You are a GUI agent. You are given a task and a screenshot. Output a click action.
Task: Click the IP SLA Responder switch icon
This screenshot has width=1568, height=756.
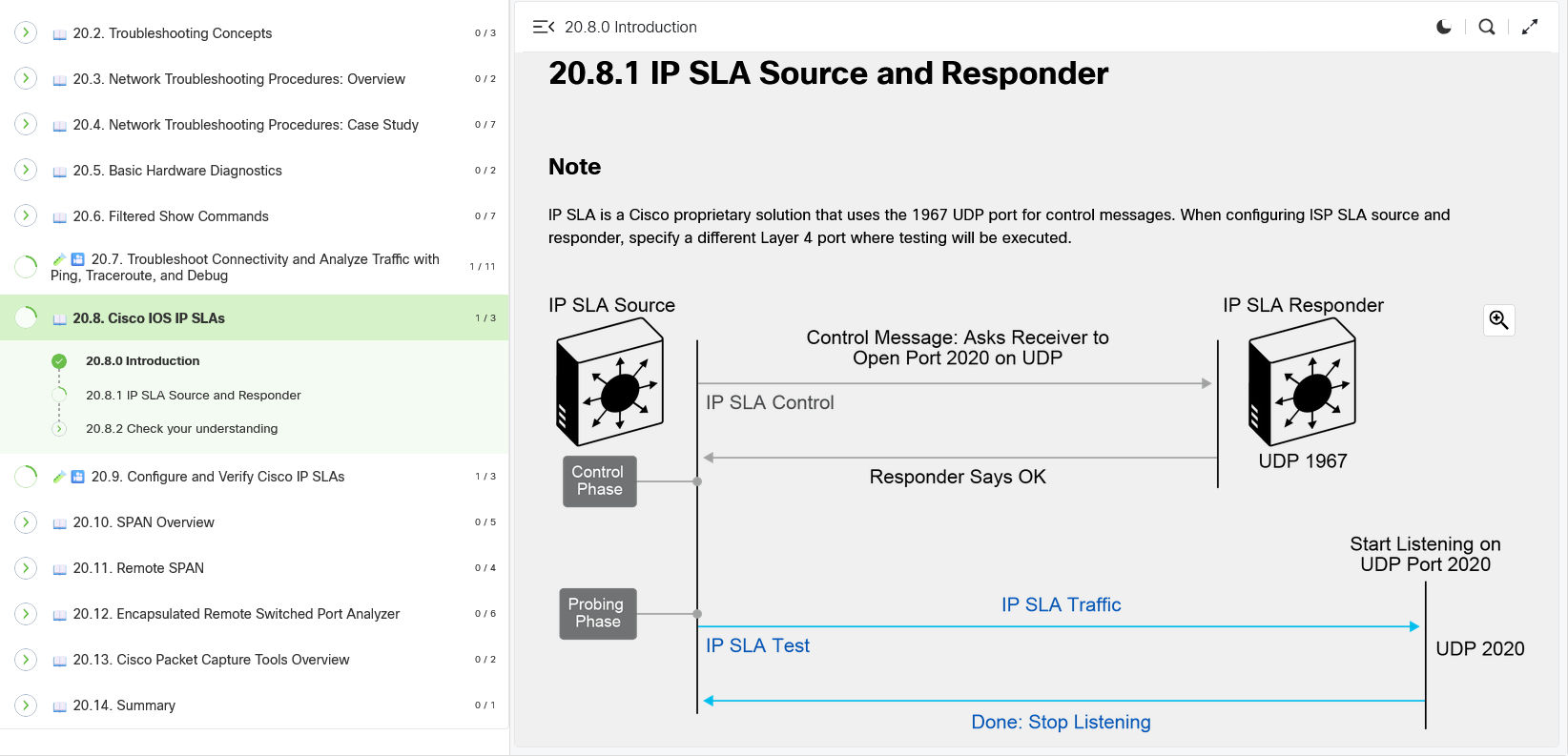(x=1302, y=382)
